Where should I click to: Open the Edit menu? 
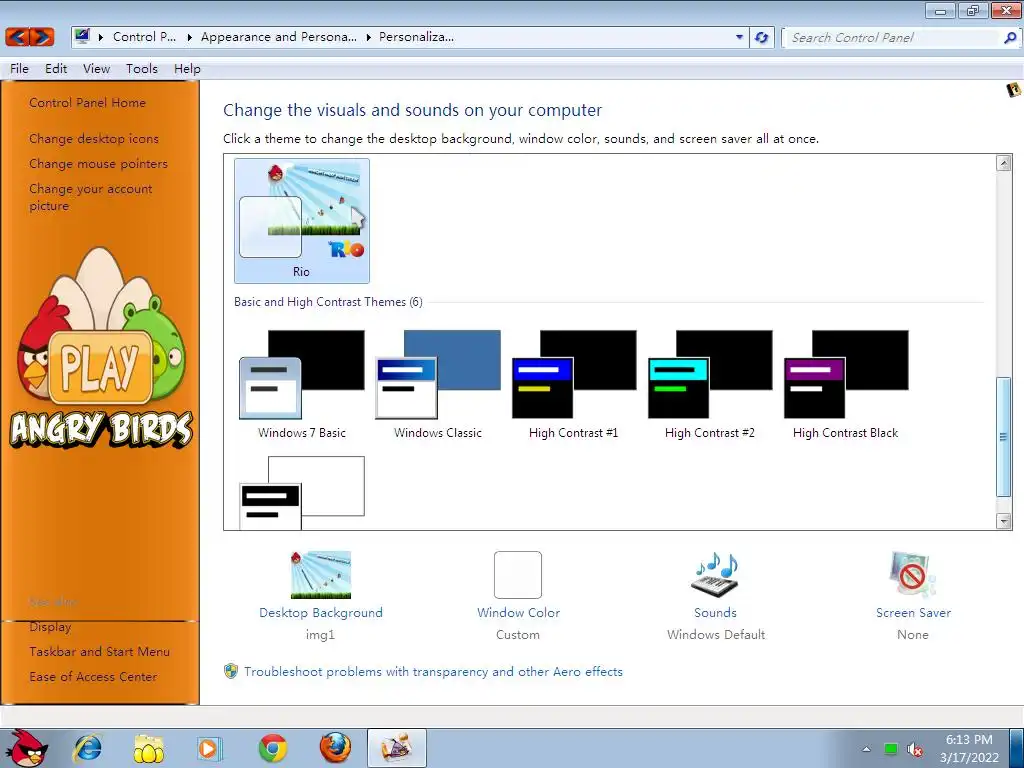point(56,69)
